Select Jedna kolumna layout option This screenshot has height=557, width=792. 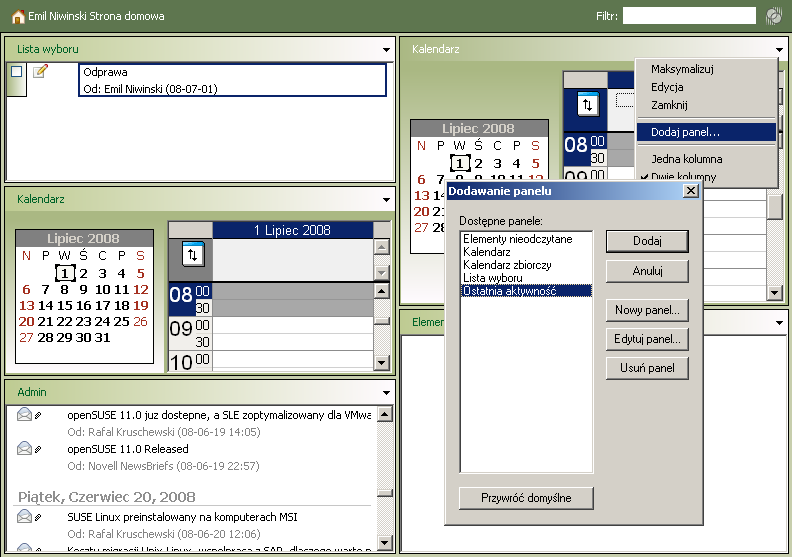pos(706,159)
